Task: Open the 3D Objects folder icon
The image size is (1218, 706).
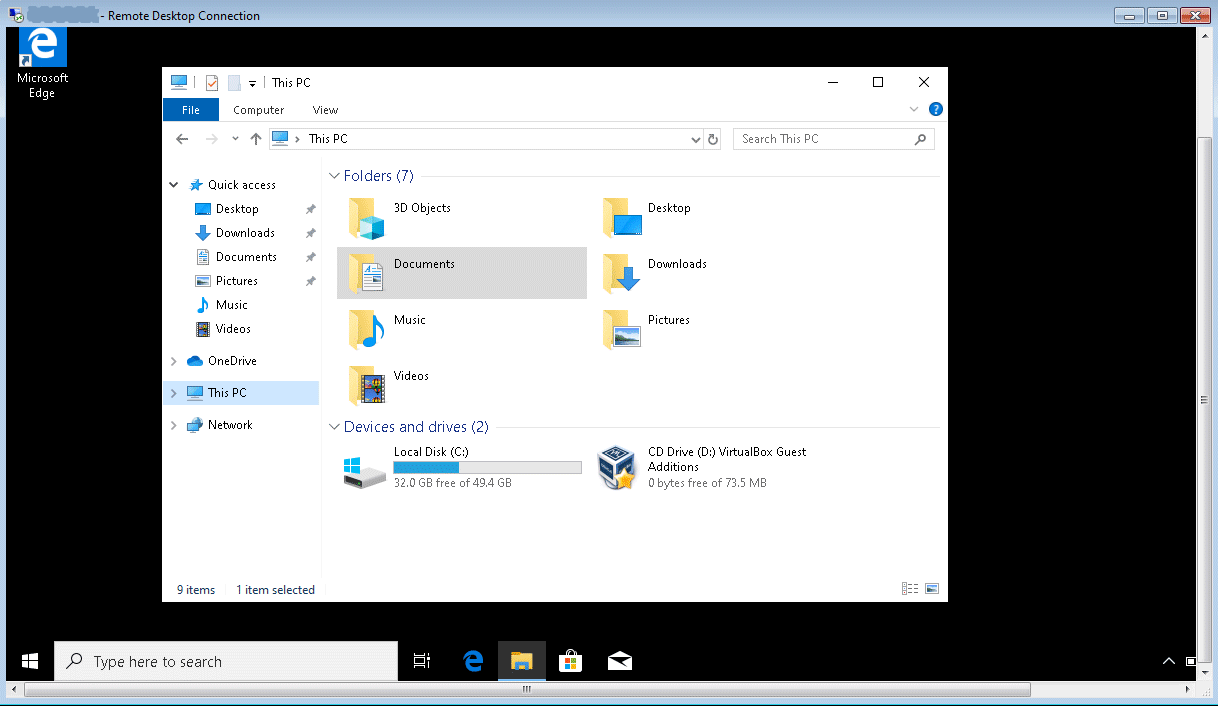Action: (x=366, y=218)
